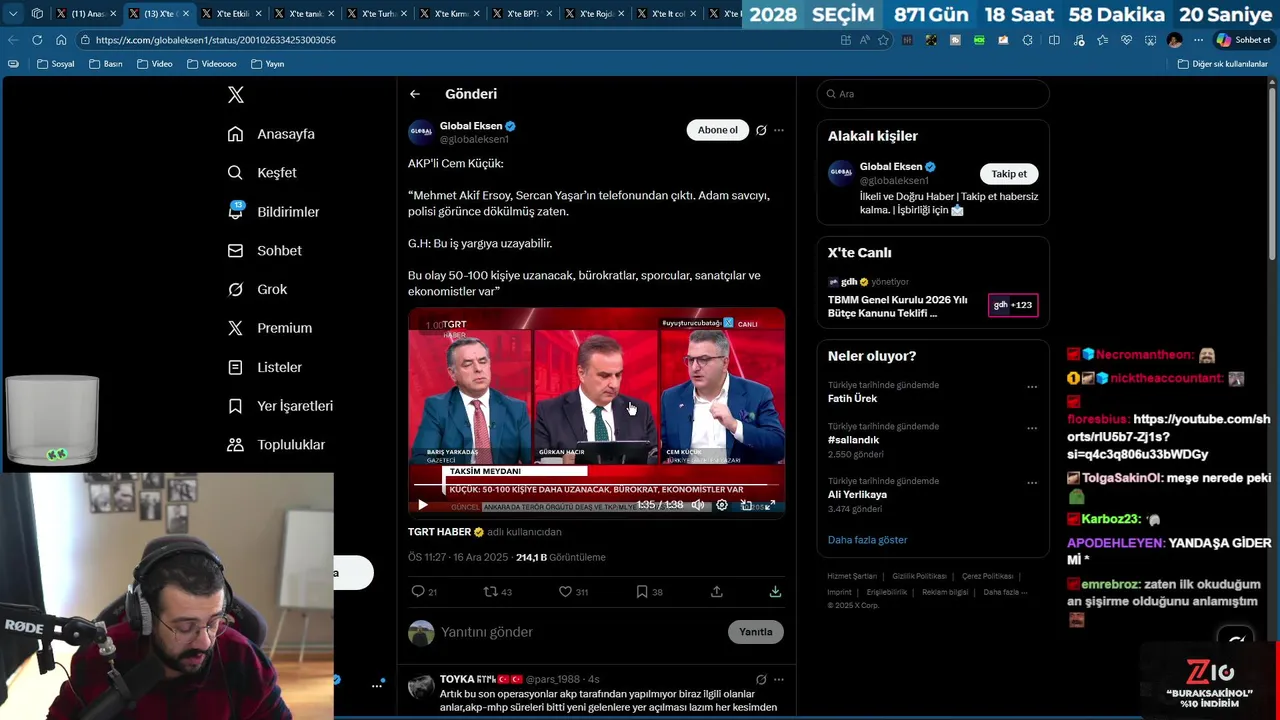Open TOYKA reply more options
Screen dimensions: 1280x720
pyautogui.click(x=779, y=679)
